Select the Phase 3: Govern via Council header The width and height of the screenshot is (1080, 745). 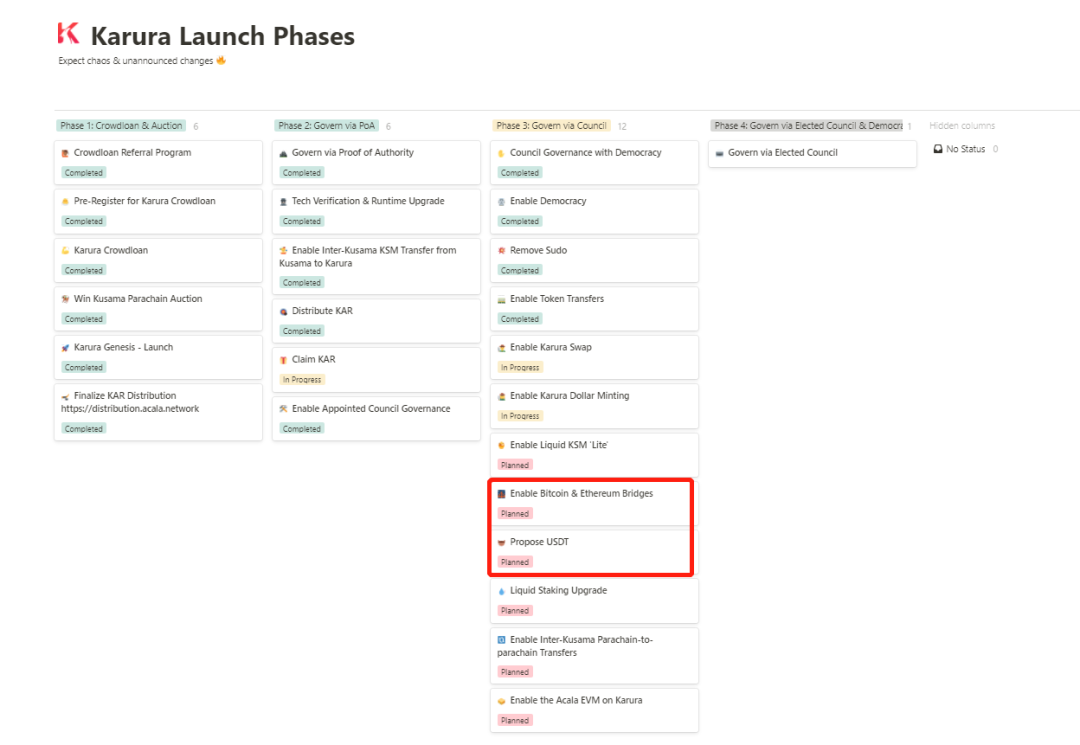point(551,126)
